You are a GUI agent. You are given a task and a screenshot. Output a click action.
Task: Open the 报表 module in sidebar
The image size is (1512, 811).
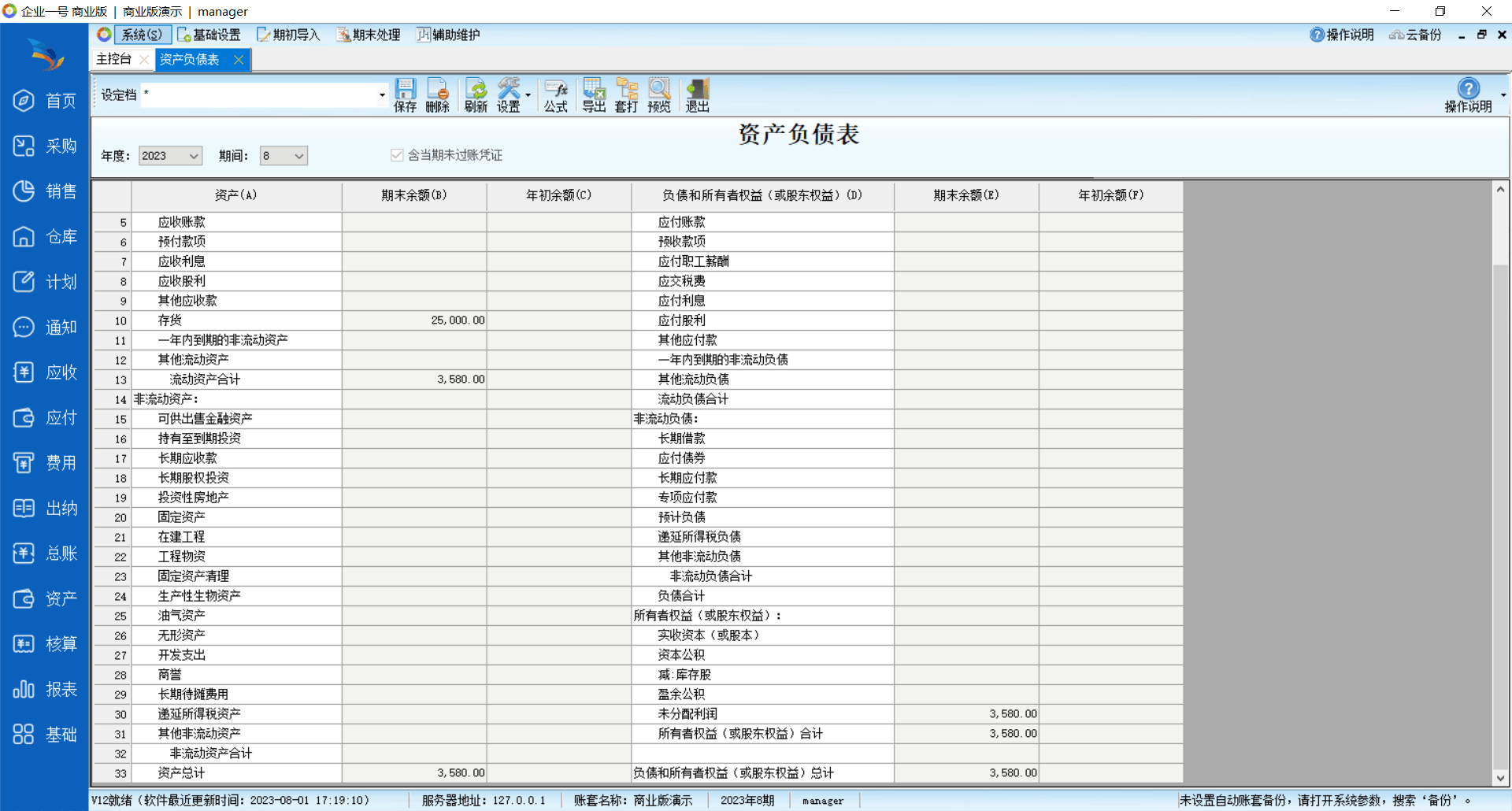[x=45, y=690]
